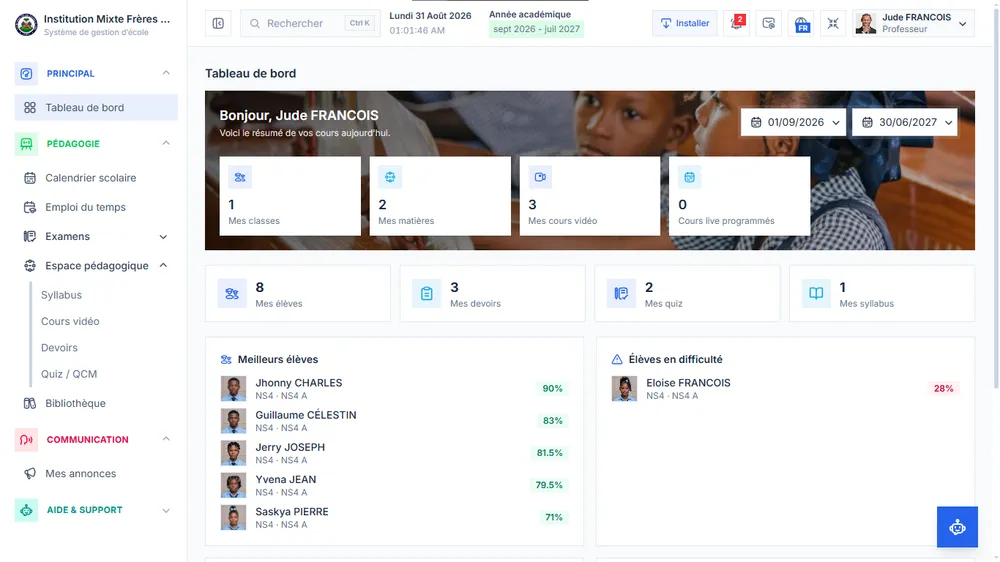
Task: Collapse Espace pédagogique submenu chevron
Action: (x=163, y=265)
